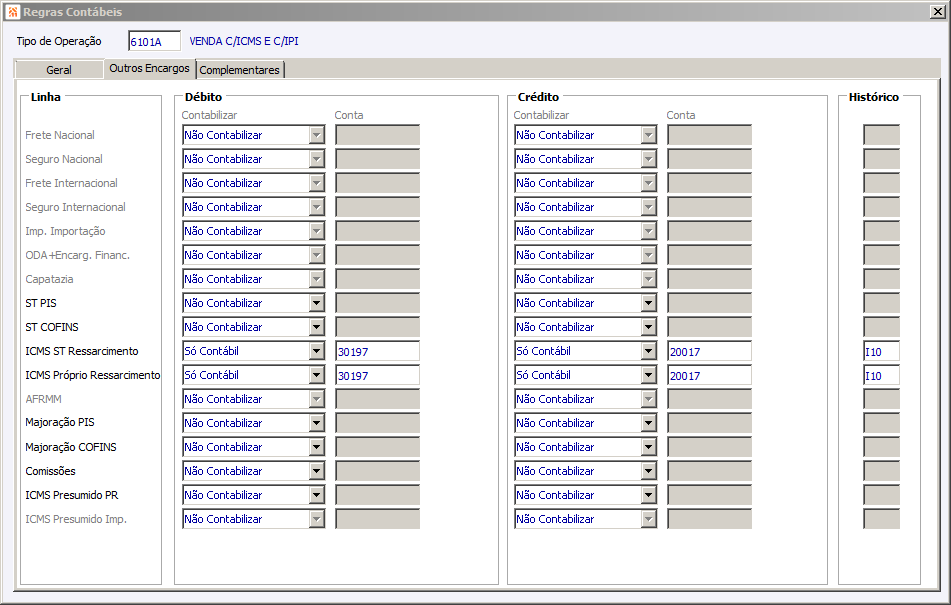Open Débito dropdown for Comissões
The image size is (951, 605).
pyautogui.click(x=317, y=471)
